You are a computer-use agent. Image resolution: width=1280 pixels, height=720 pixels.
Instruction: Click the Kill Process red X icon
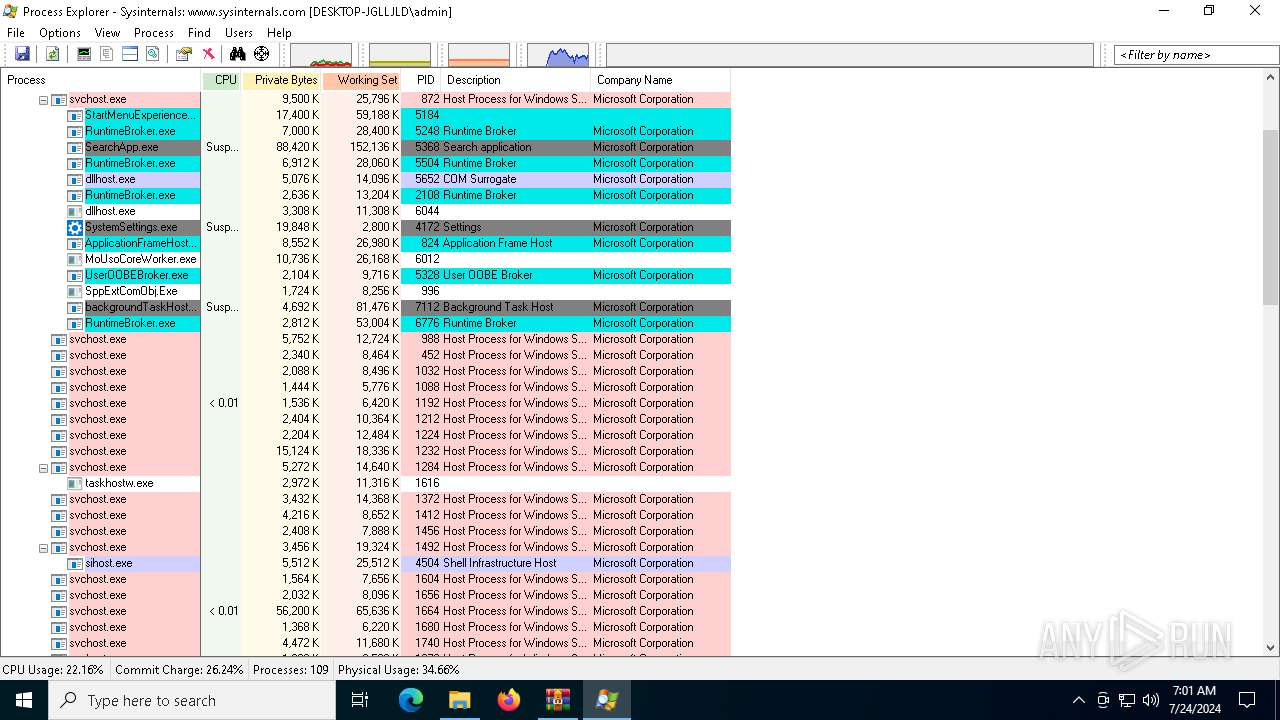click(208, 54)
